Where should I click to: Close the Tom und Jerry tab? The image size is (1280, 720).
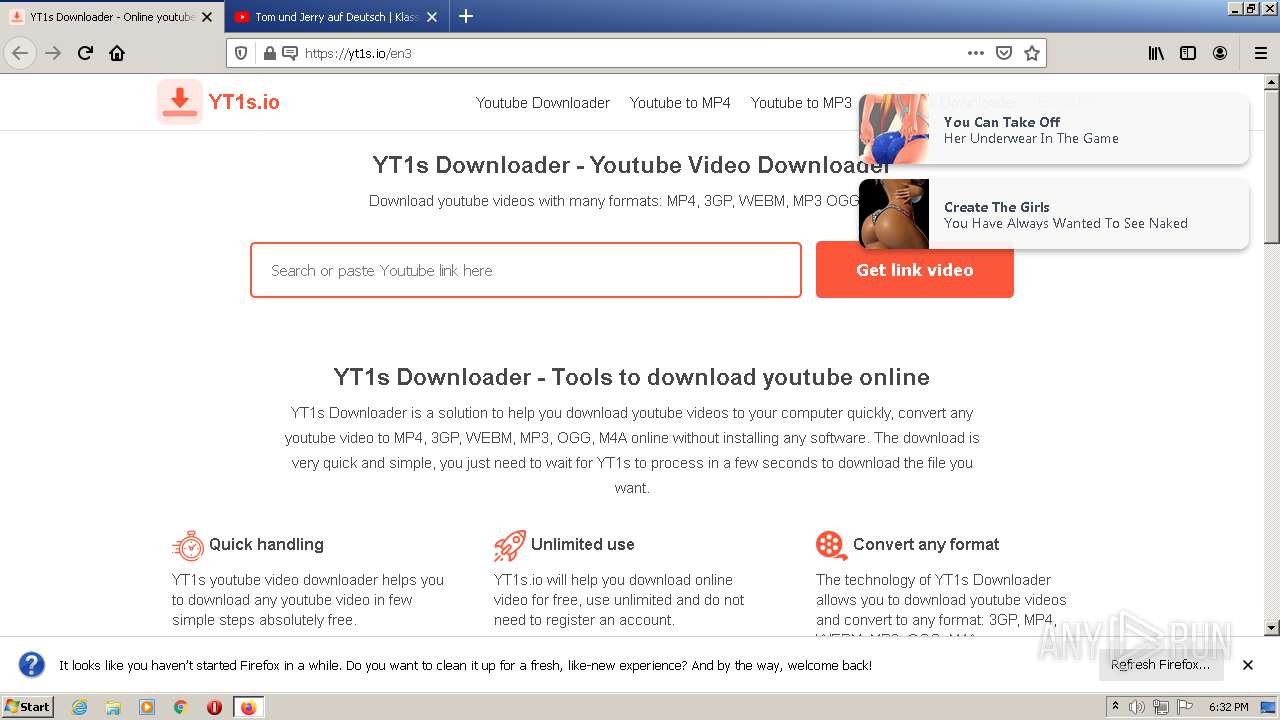point(431,17)
